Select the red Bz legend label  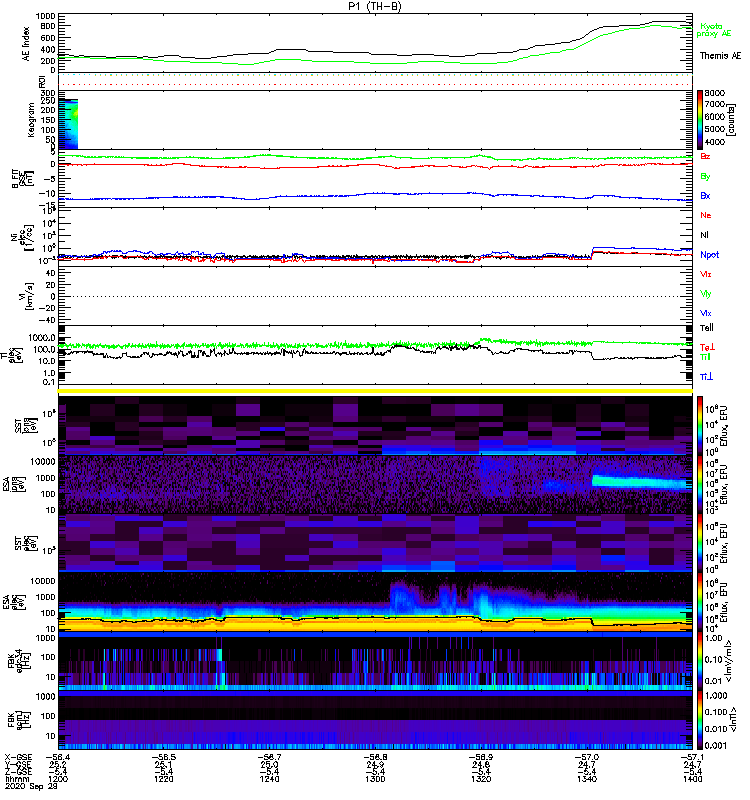705,157
